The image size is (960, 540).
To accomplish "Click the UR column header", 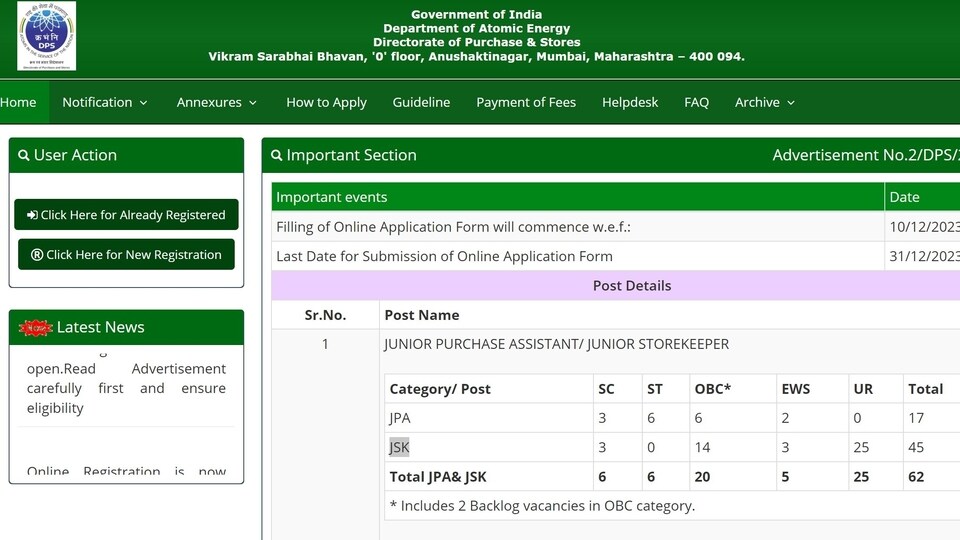I will coord(863,389).
